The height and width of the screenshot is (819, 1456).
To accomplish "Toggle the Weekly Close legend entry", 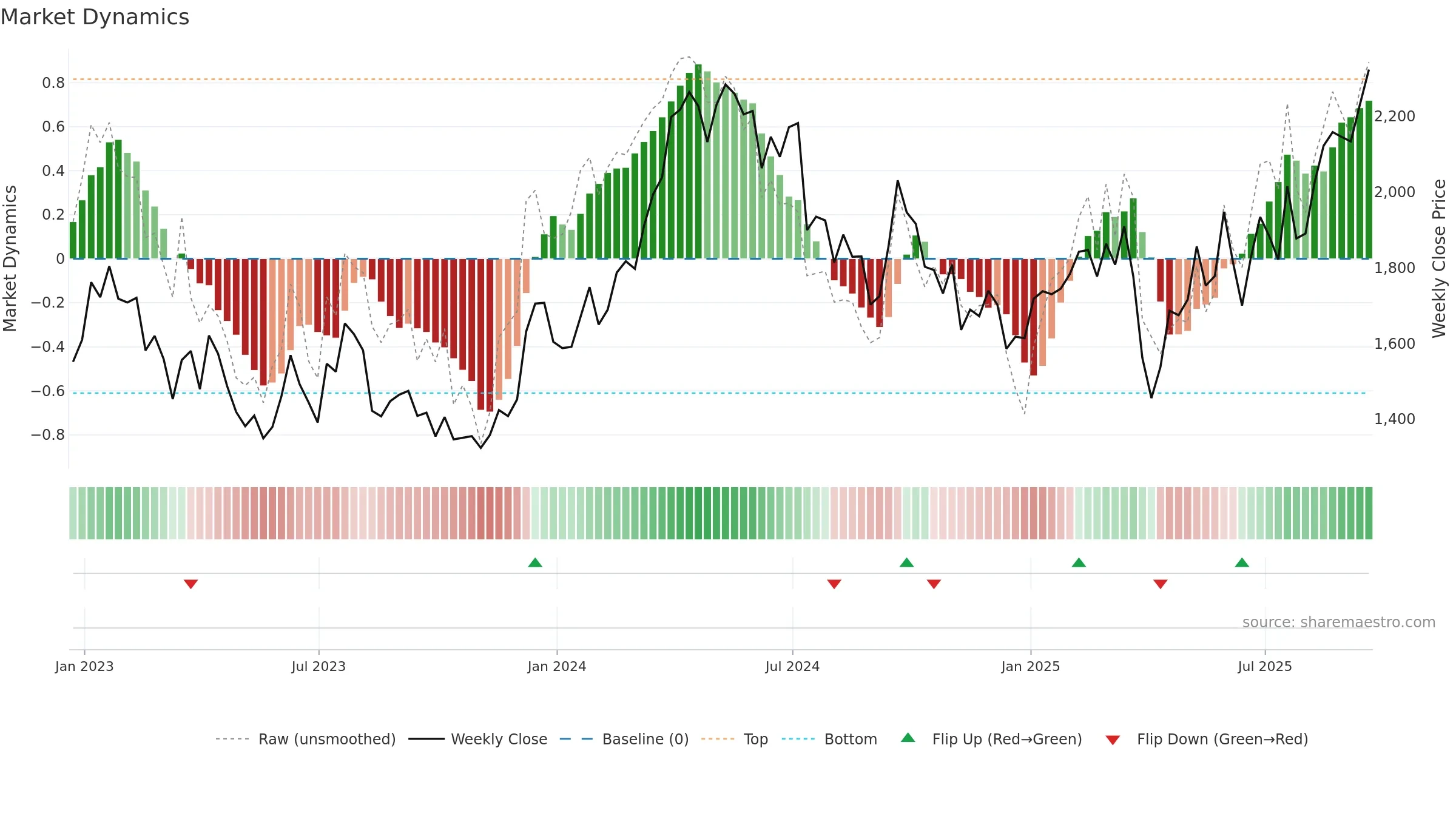I will pos(478,739).
